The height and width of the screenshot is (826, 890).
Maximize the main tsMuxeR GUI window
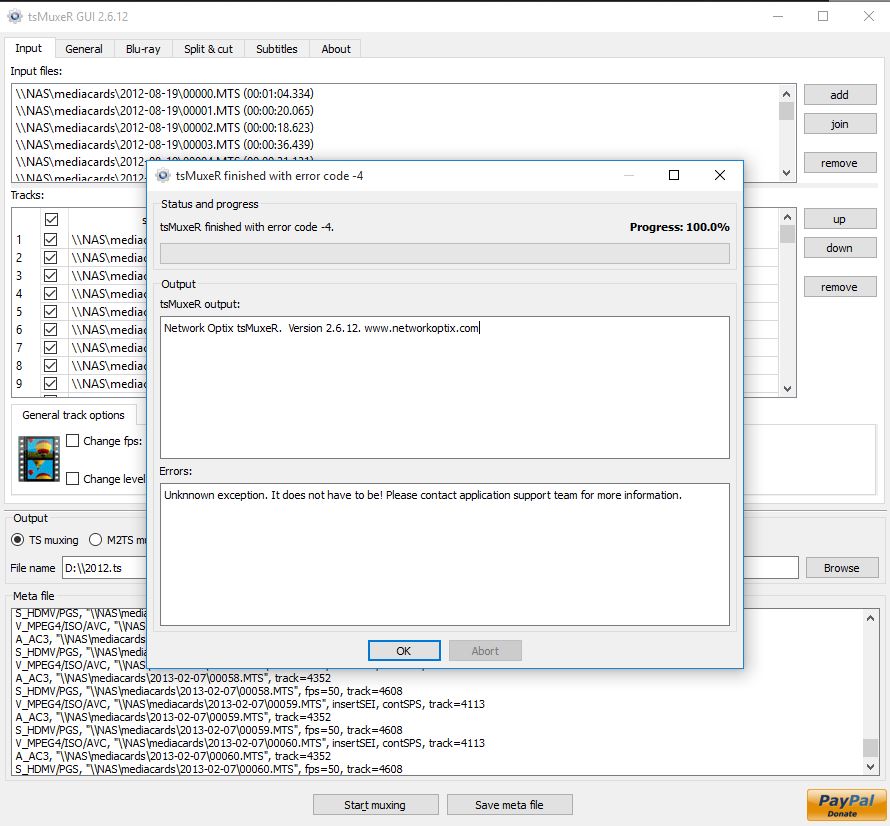coord(823,16)
